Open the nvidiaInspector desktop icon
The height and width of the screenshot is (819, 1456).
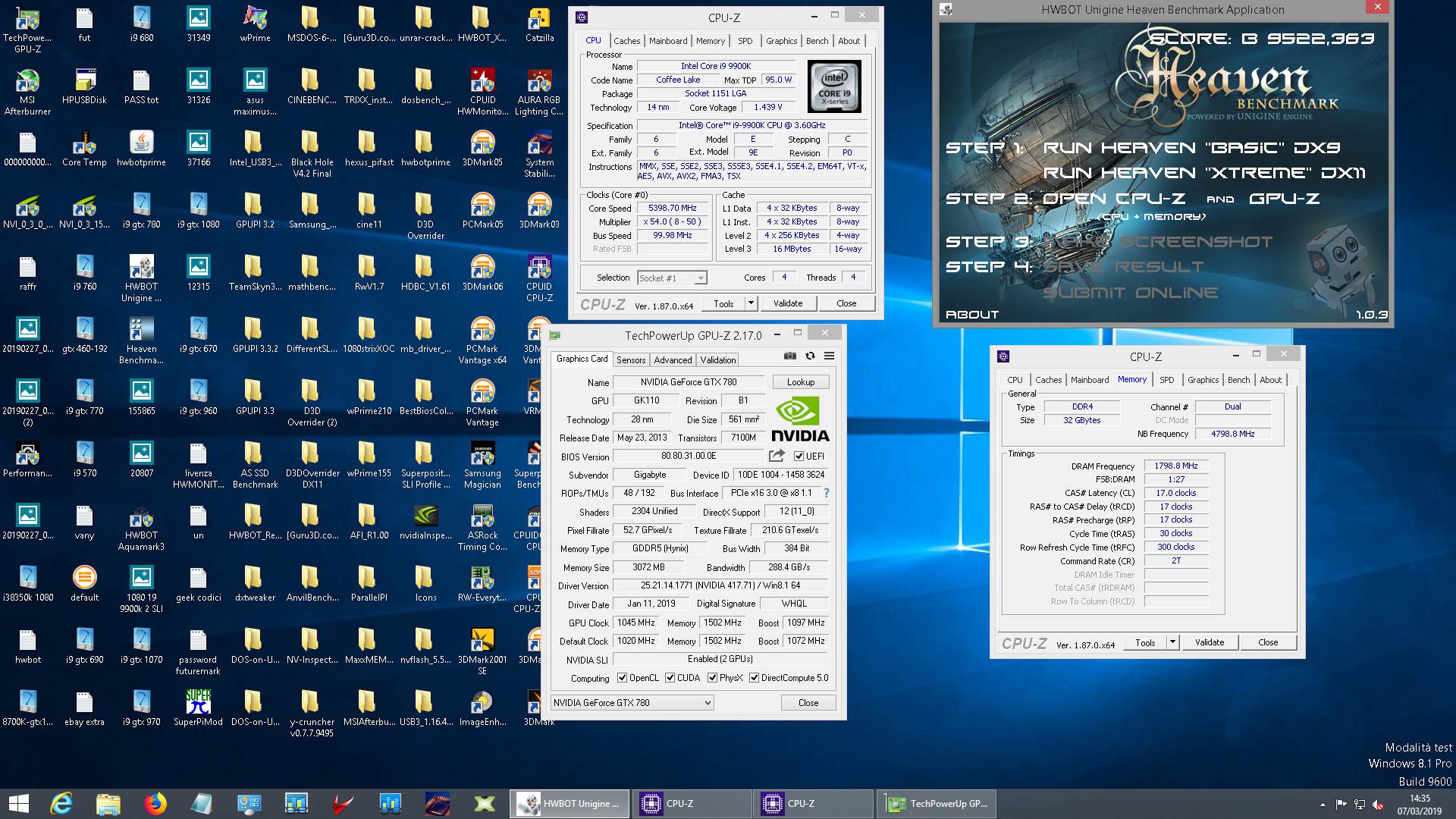click(x=425, y=522)
